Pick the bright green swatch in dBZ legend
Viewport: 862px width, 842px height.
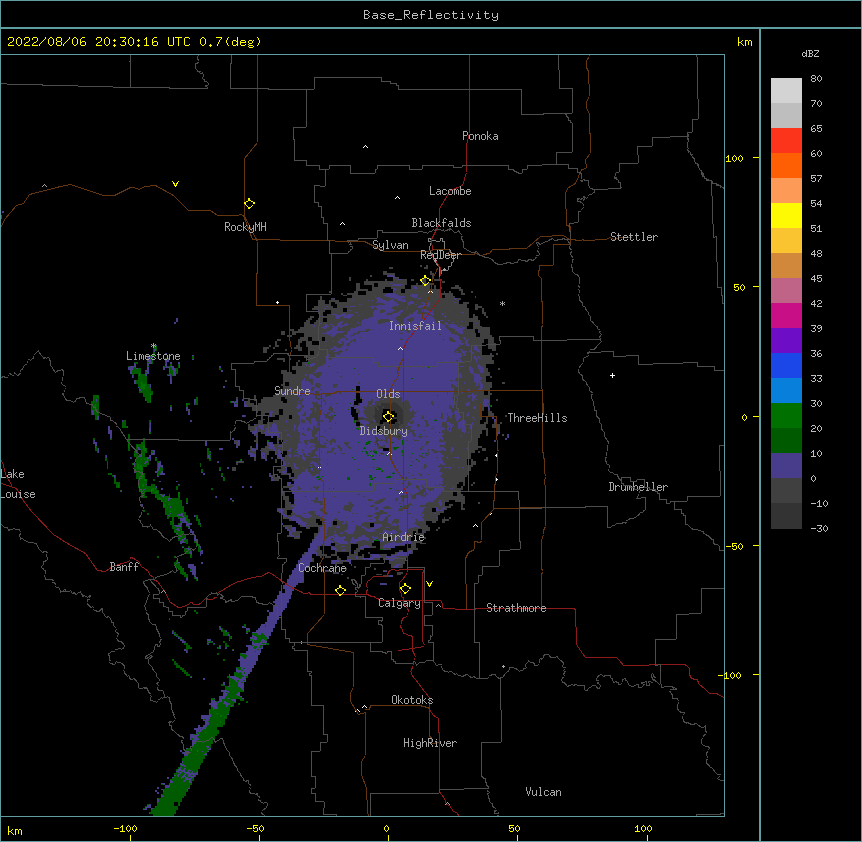click(786, 416)
